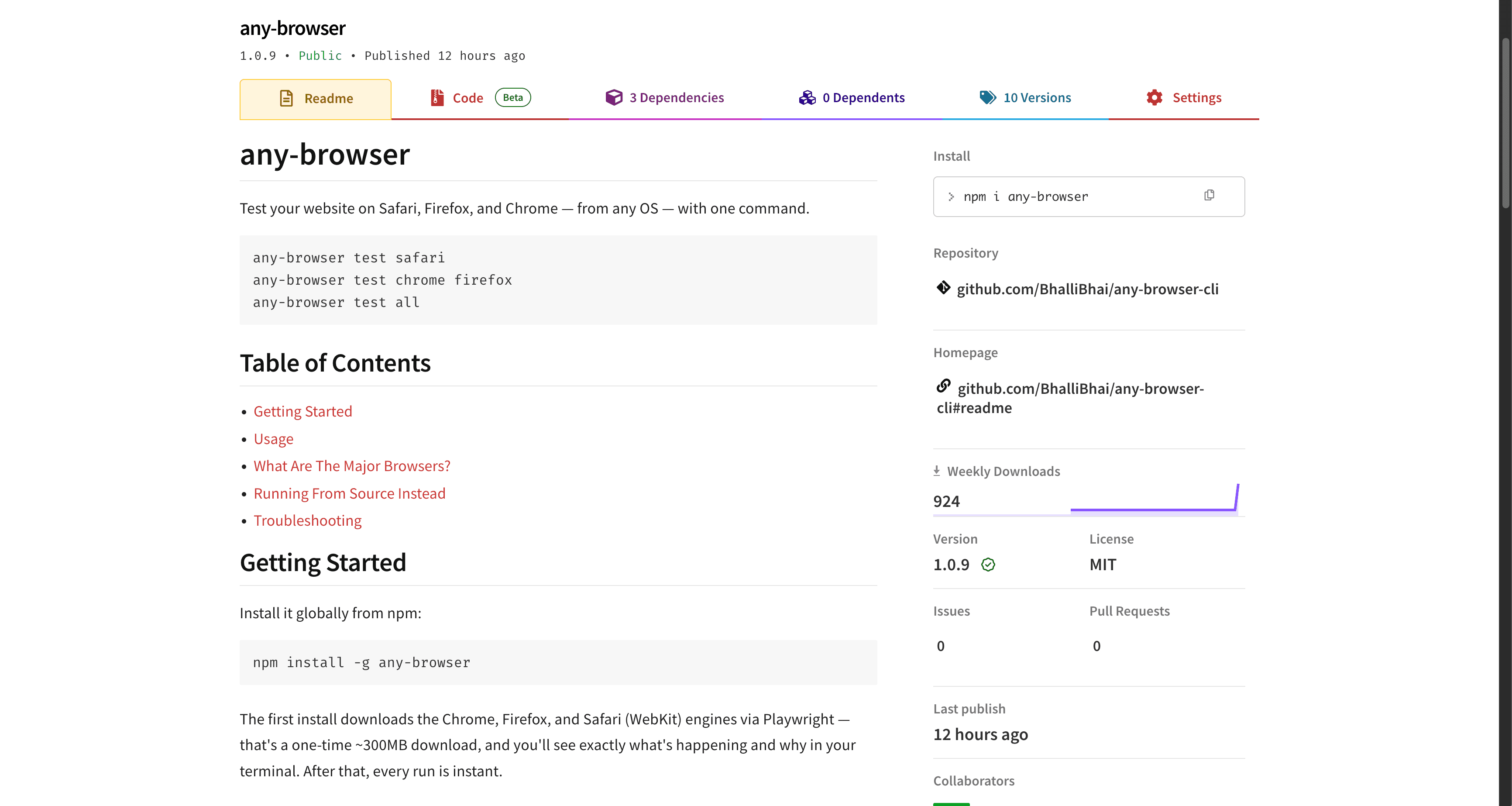Click the Getting Started section heading
This screenshot has height=806, width=1512.
point(323,563)
